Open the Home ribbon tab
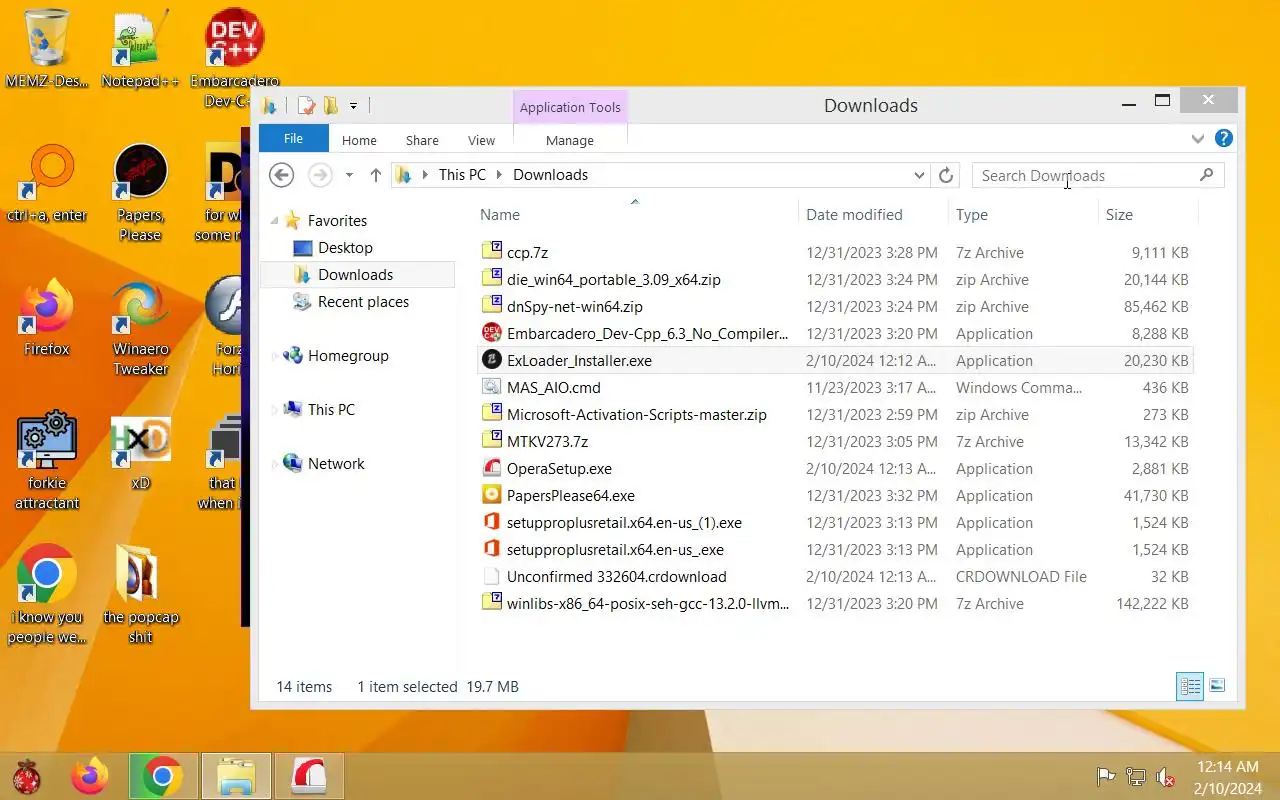 click(359, 140)
